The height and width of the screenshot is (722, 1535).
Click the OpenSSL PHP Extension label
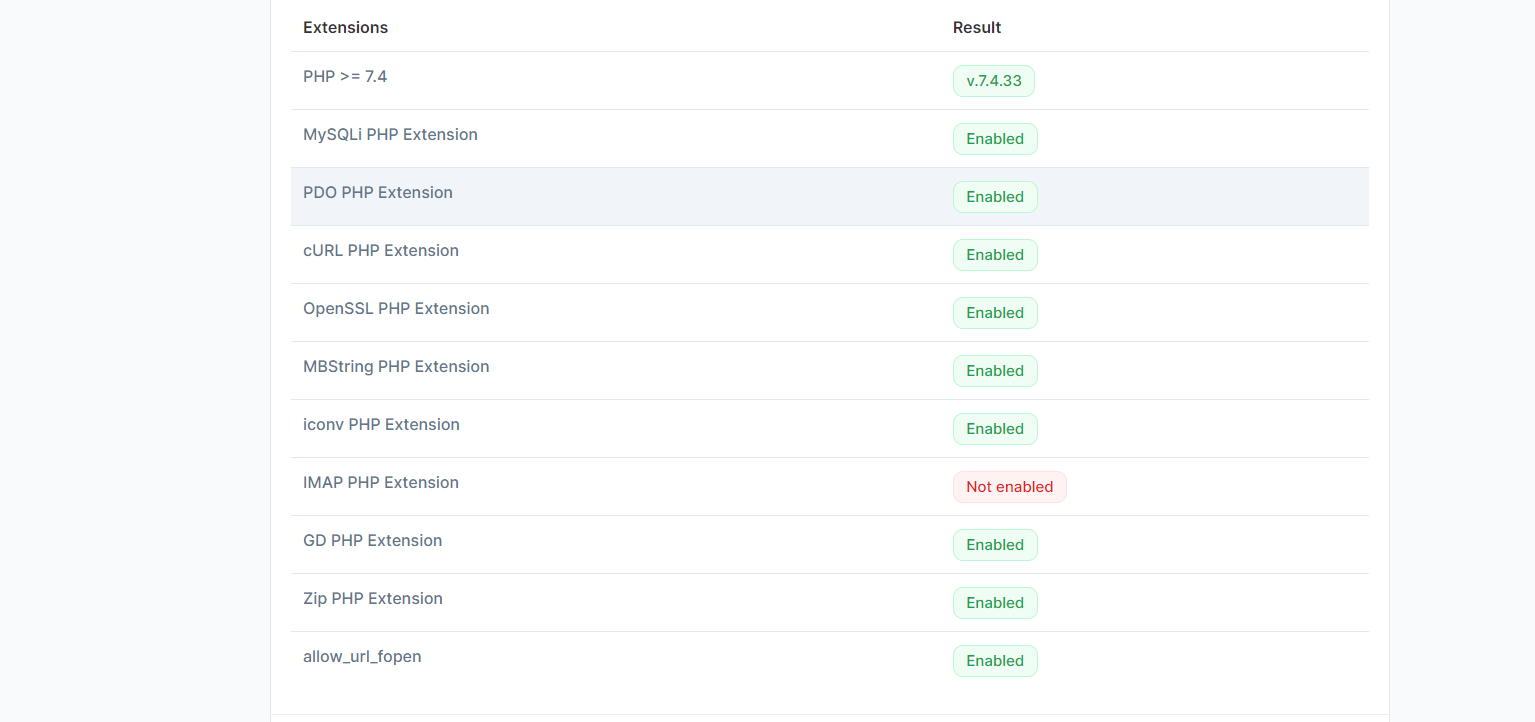pyautogui.click(x=396, y=309)
